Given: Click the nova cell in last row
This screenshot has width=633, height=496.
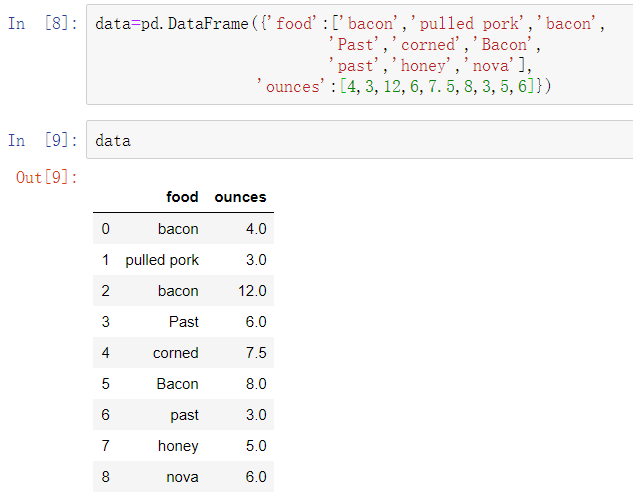Looking at the screenshot, I should tap(182, 477).
